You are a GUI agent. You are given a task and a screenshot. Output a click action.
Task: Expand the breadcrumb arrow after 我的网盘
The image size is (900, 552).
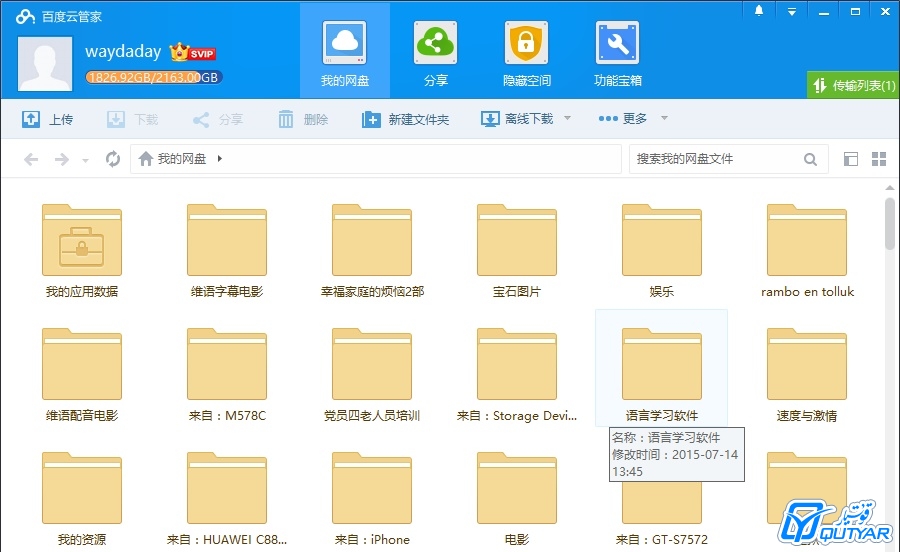tap(219, 158)
